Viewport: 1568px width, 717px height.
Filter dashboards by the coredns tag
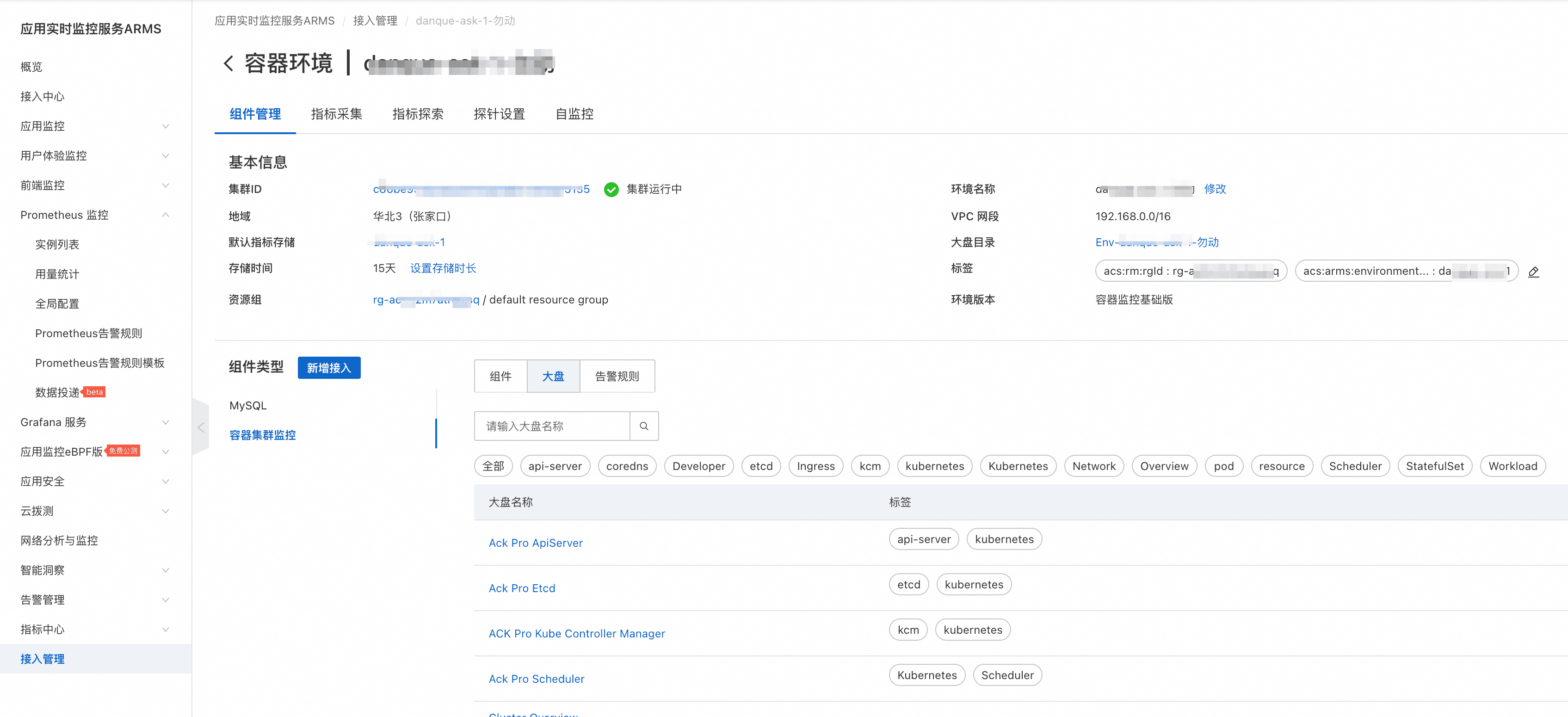click(x=626, y=466)
